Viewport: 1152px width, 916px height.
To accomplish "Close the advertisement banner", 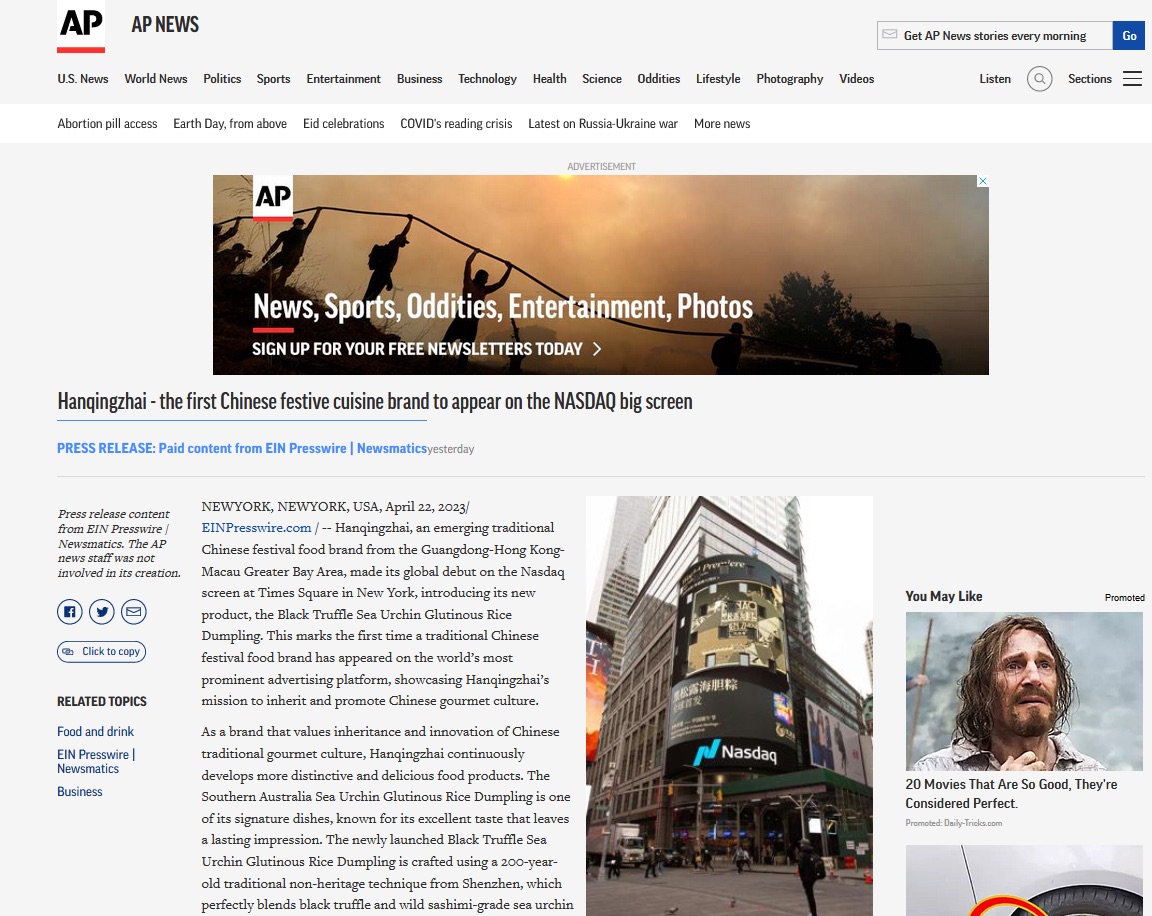I will pyautogui.click(x=982, y=182).
